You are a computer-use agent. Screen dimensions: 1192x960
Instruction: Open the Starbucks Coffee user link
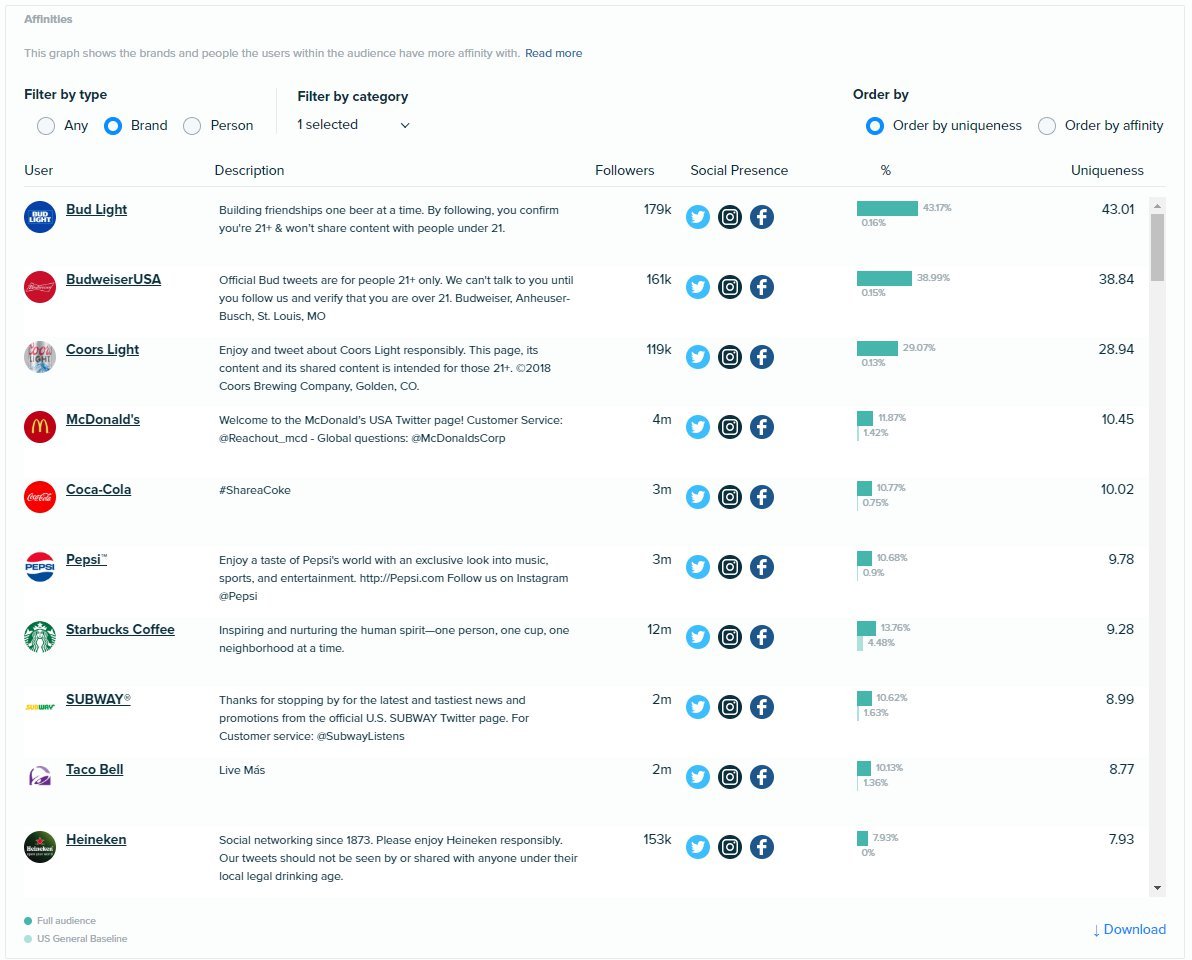[120, 629]
